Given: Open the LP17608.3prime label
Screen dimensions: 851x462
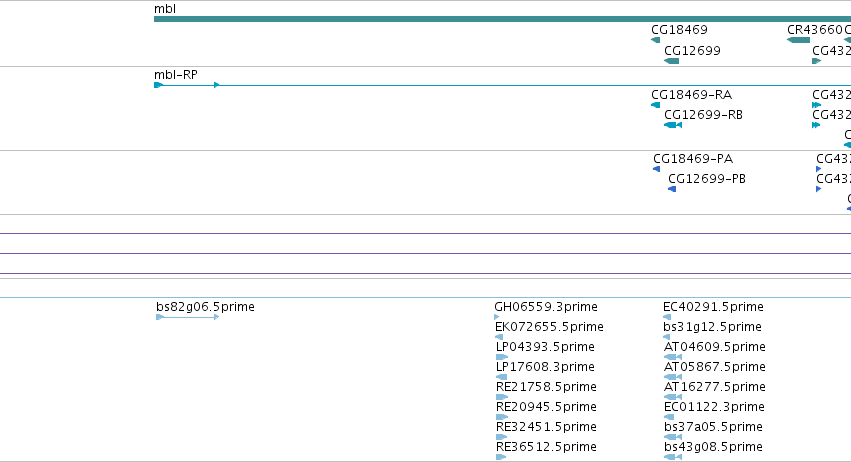Looking at the screenshot, I should (x=545, y=367).
